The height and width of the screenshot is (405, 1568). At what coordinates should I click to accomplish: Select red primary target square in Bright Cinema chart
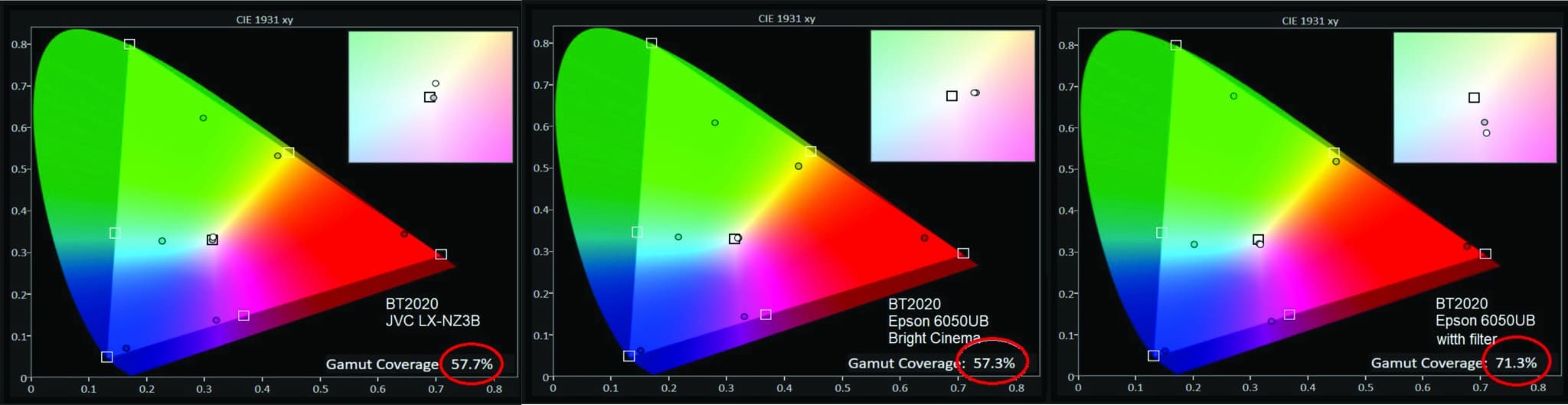click(x=963, y=253)
